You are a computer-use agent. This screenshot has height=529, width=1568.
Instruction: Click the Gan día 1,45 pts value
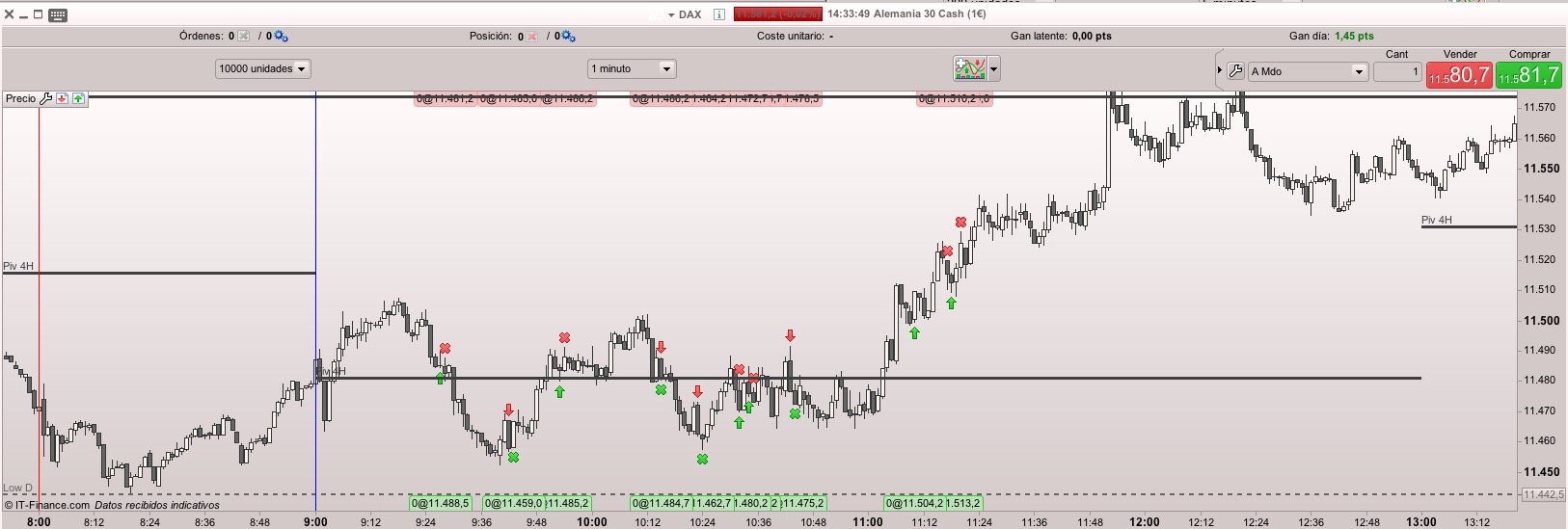[x=1354, y=36]
